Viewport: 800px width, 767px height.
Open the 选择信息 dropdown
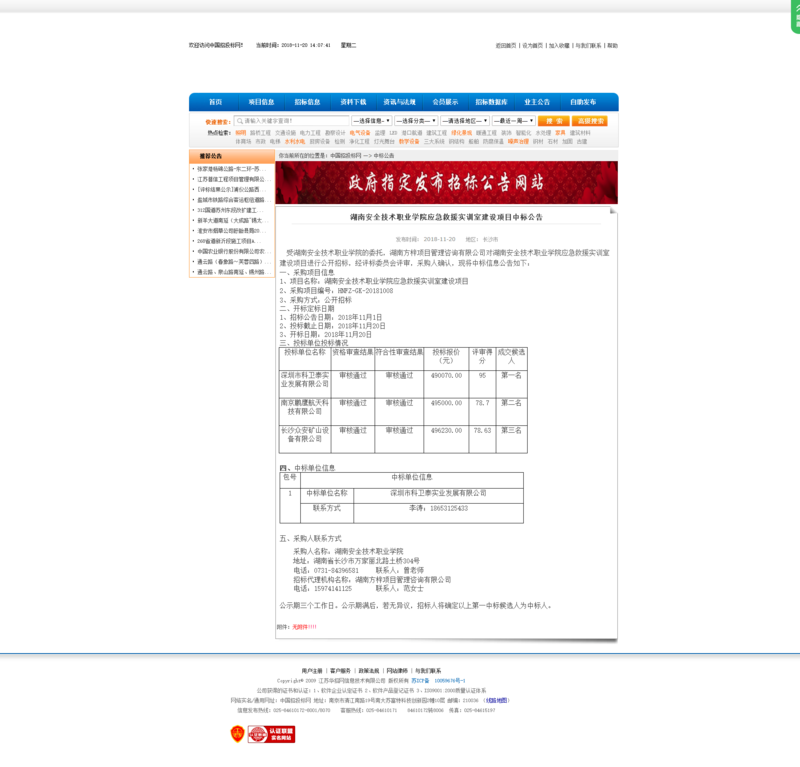pyautogui.click(x=371, y=121)
